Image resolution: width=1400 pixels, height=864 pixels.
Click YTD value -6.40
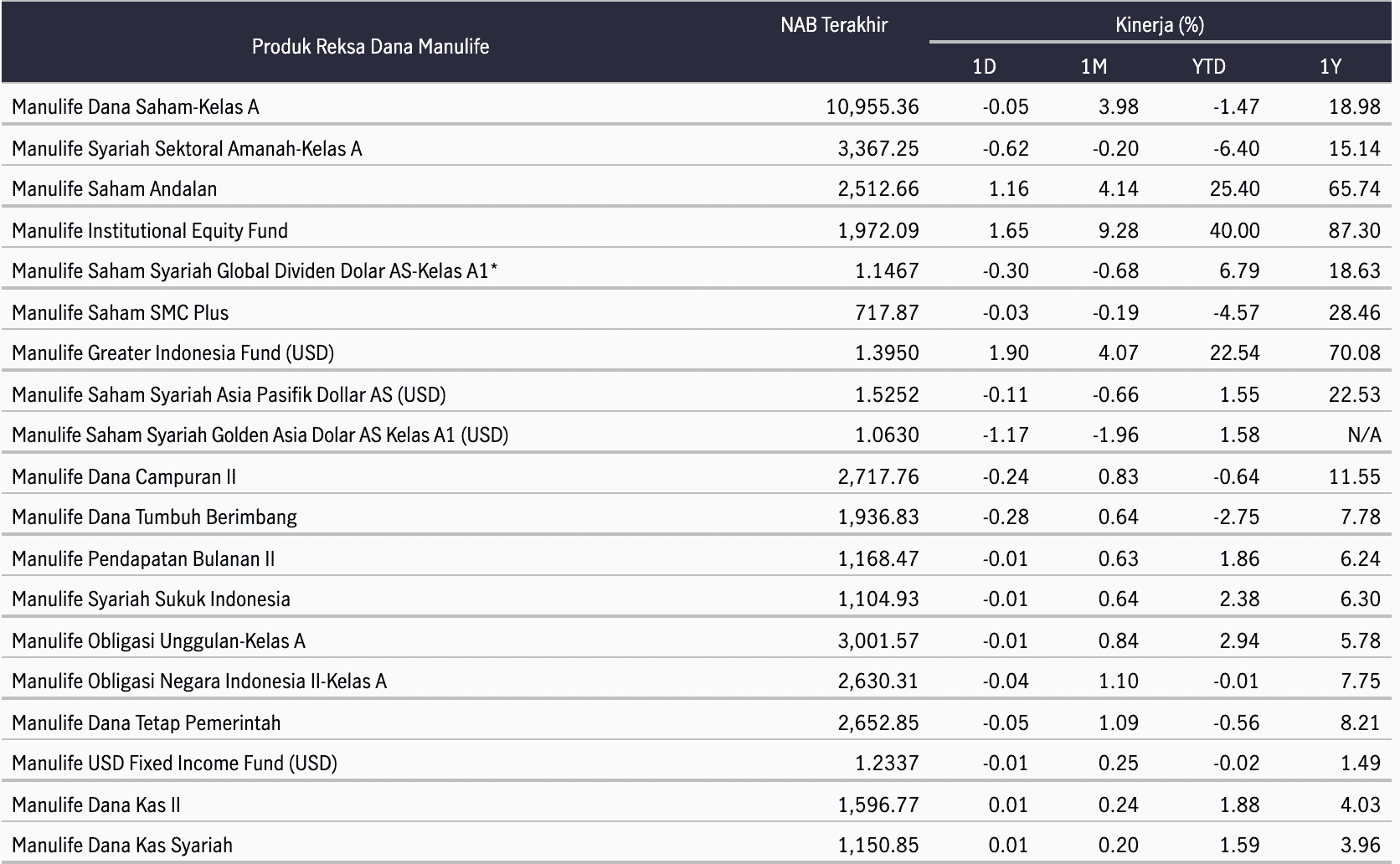click(1236, 148)
